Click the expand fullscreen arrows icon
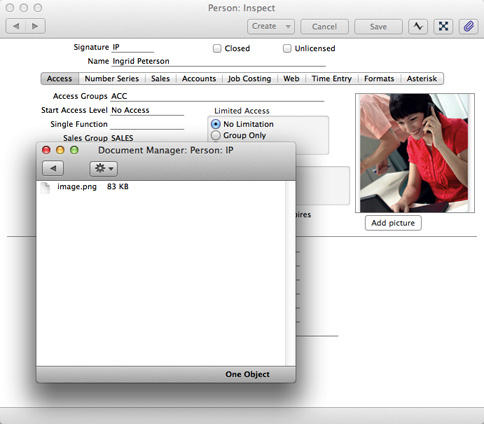This screenshot has width=484, height=424. point(443,26)
